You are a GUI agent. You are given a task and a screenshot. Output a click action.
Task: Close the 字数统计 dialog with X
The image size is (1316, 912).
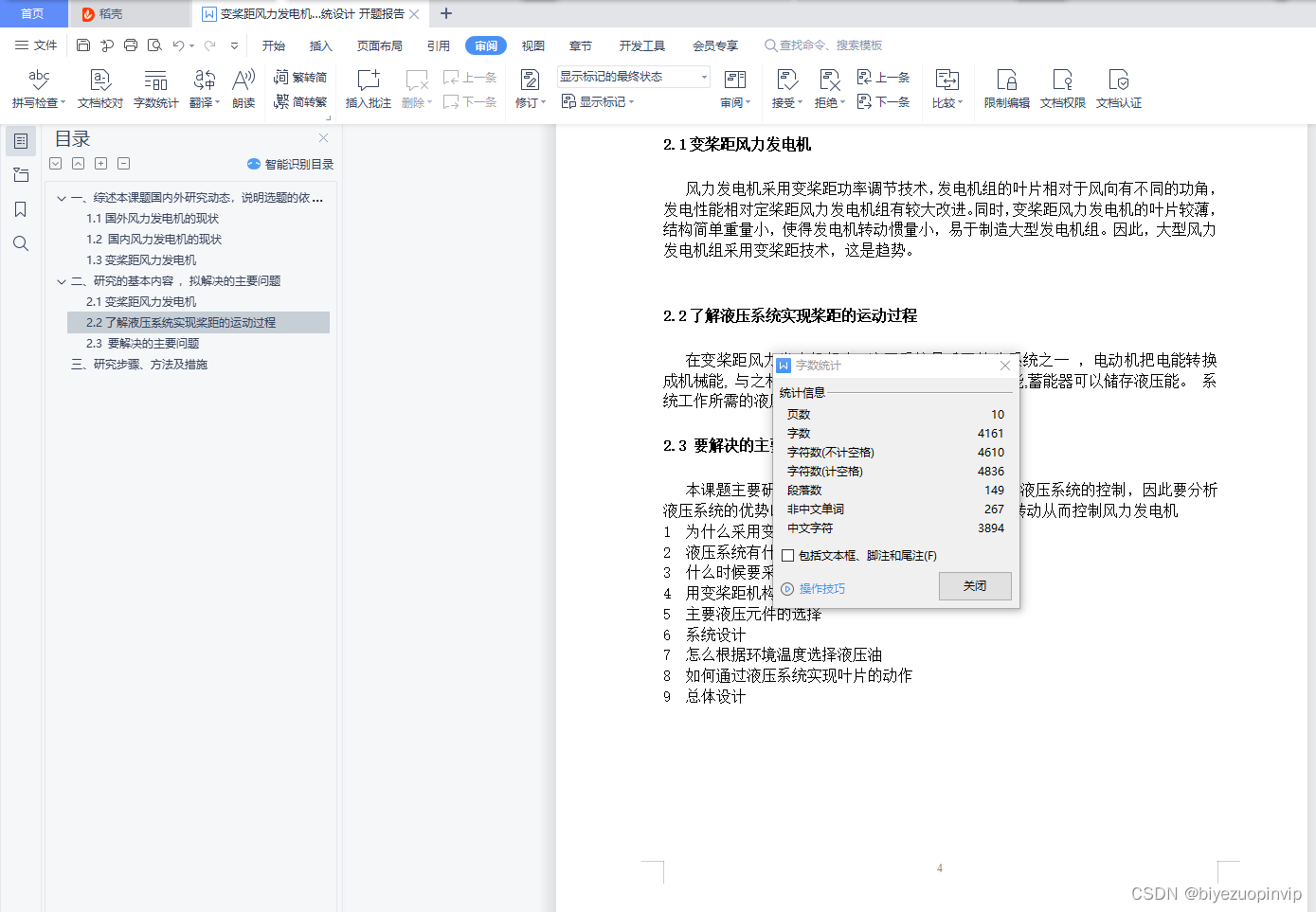[x=1005, y=366]
